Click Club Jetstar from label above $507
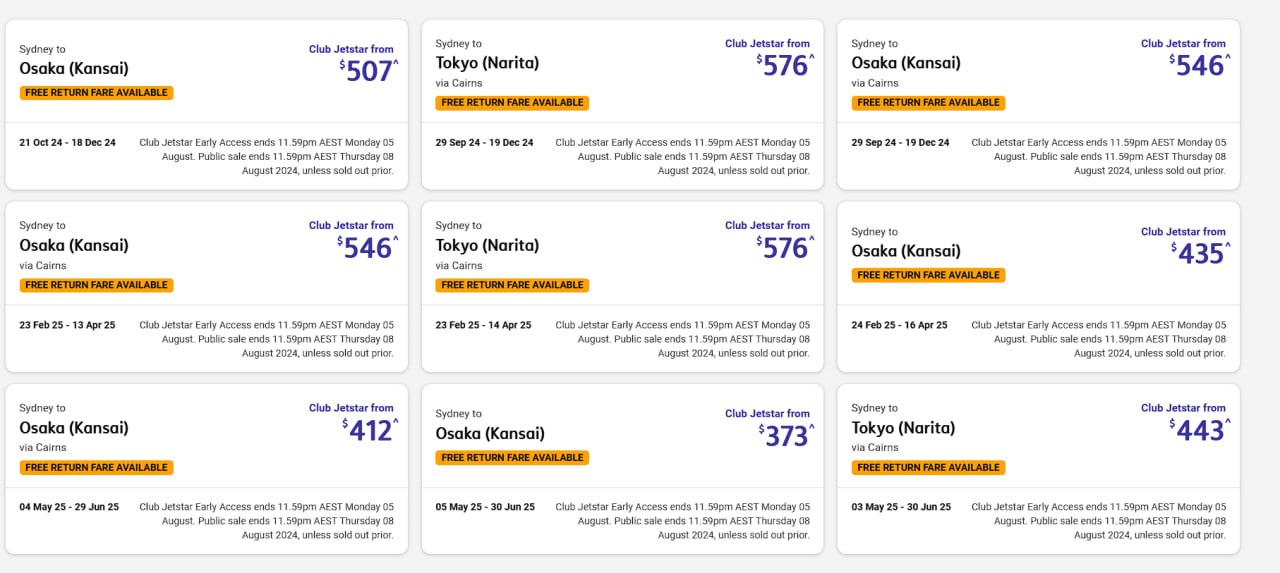This screenshot has width=1280, height=573. (351, 49)
